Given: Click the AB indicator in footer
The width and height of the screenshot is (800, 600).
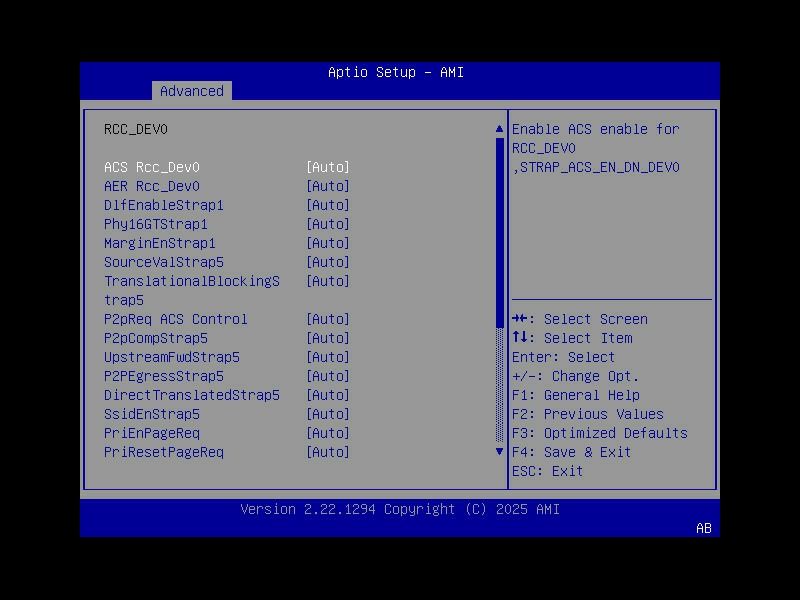Looking at the screenshot, I should pyautogui.click(x=704, y=529).
